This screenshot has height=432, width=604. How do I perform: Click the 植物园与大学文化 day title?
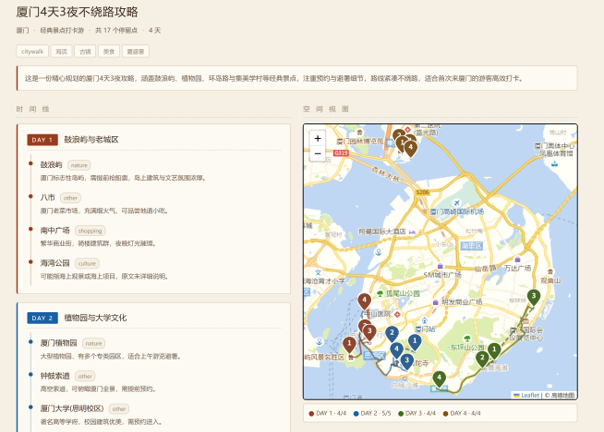coord(95,318)
